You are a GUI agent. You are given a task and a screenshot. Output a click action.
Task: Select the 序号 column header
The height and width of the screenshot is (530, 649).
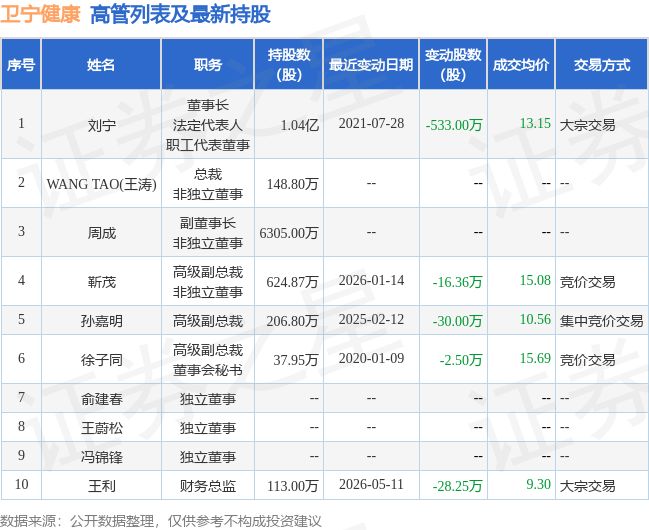(21, 65)
